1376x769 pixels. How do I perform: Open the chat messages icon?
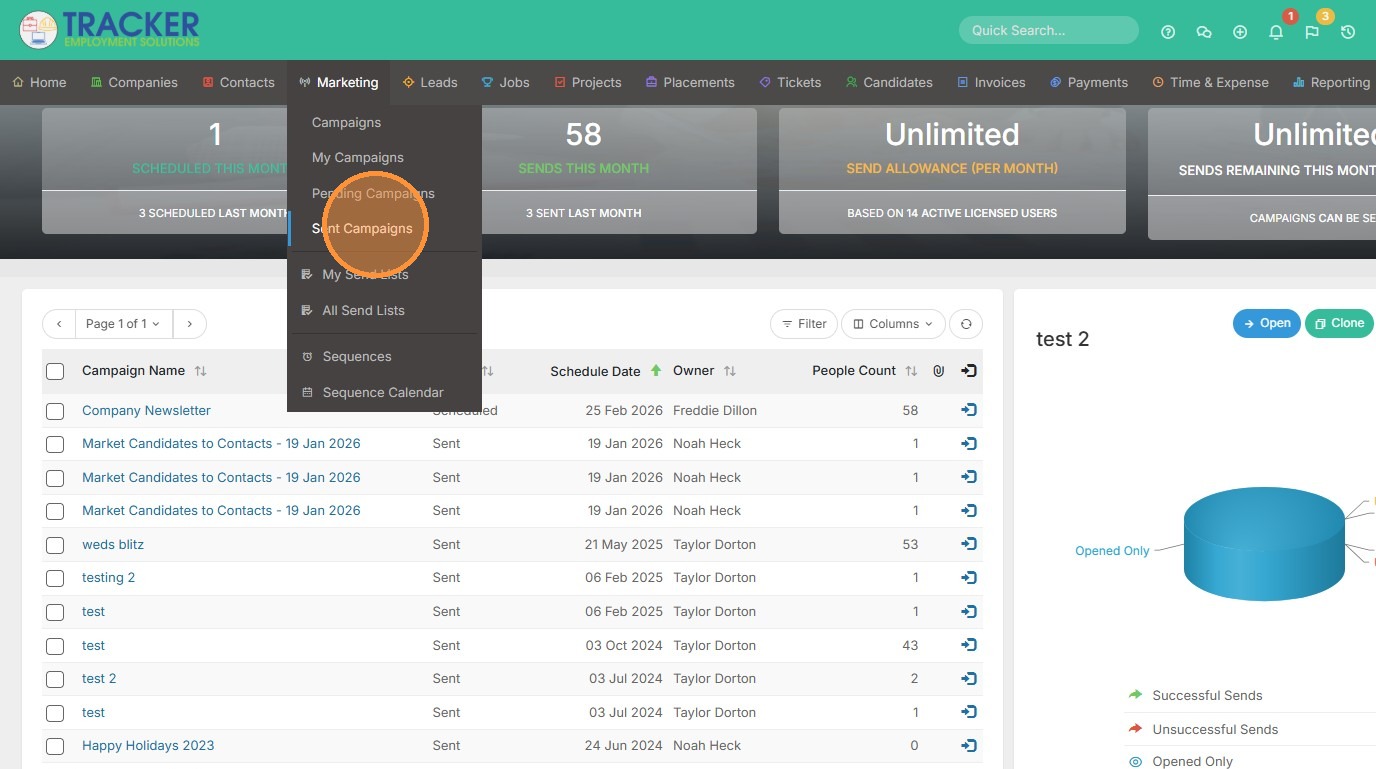pos(1204,32)
